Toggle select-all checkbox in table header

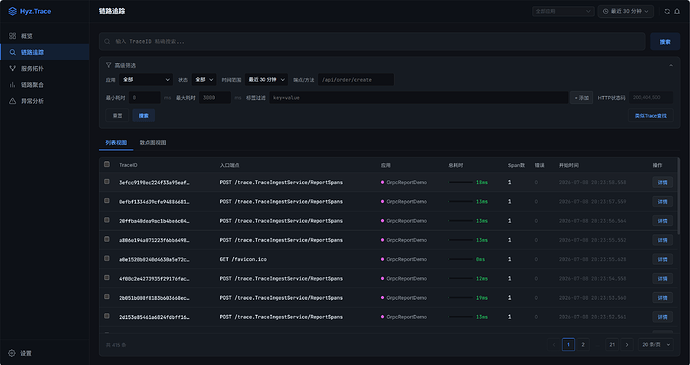pos(106,164)
